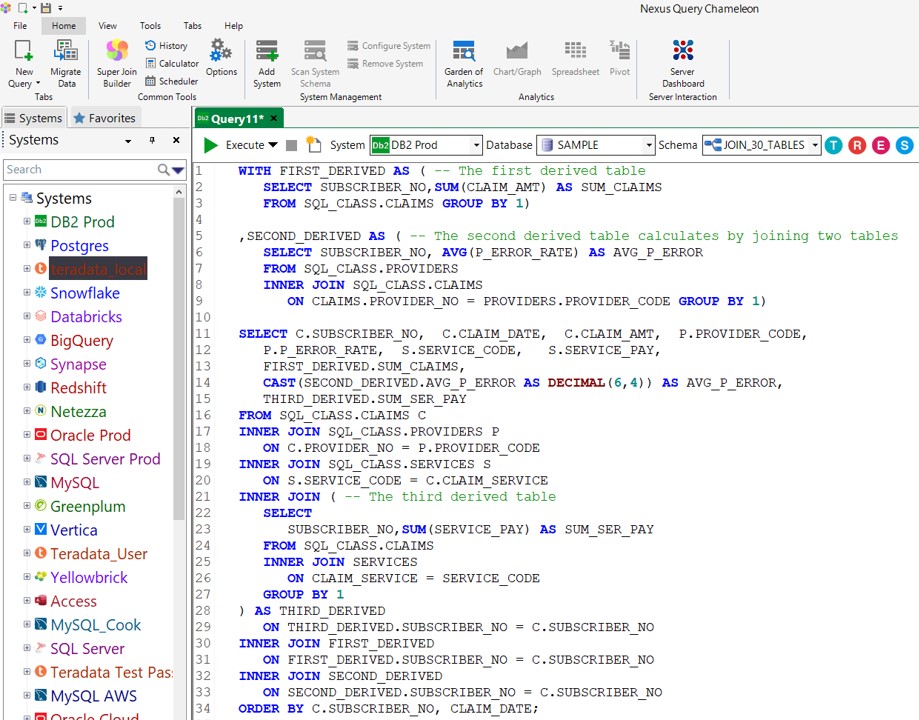Open the System DB2 Prod dropdown
This screenshot has height=720, width=919.
(474, 145)
